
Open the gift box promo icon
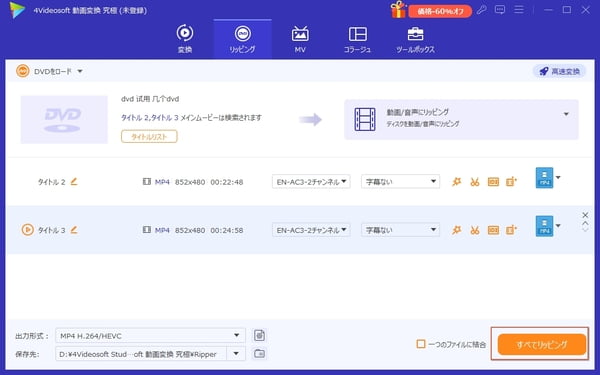click(398, 10)
